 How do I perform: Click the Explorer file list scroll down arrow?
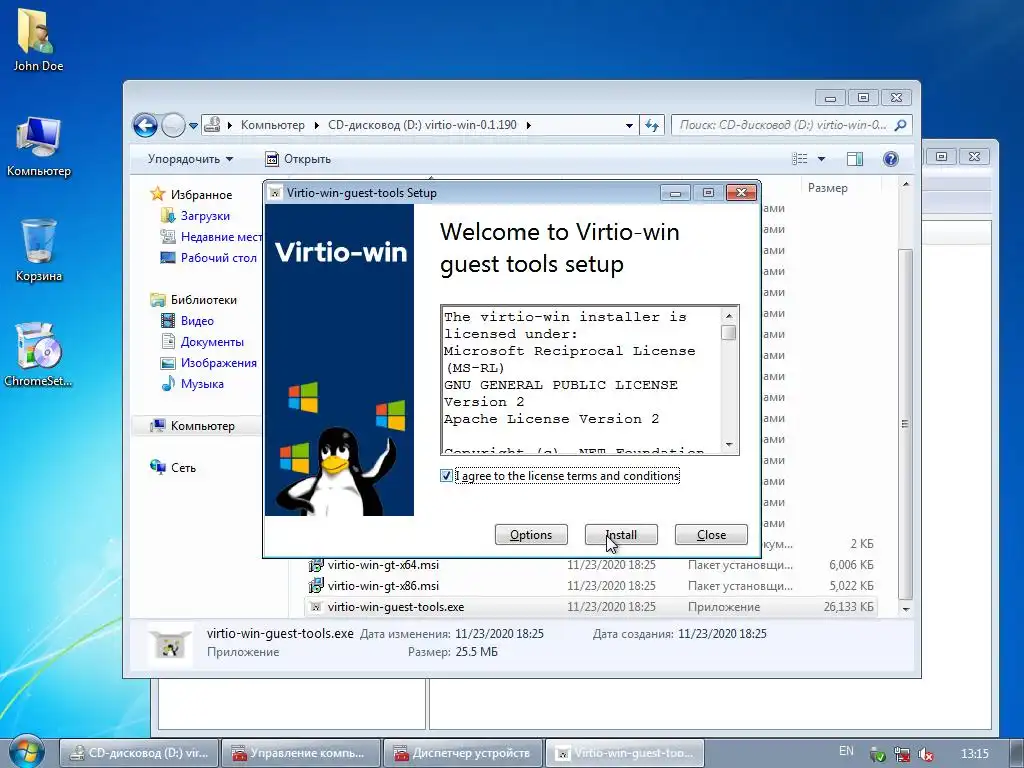(906, 609)
